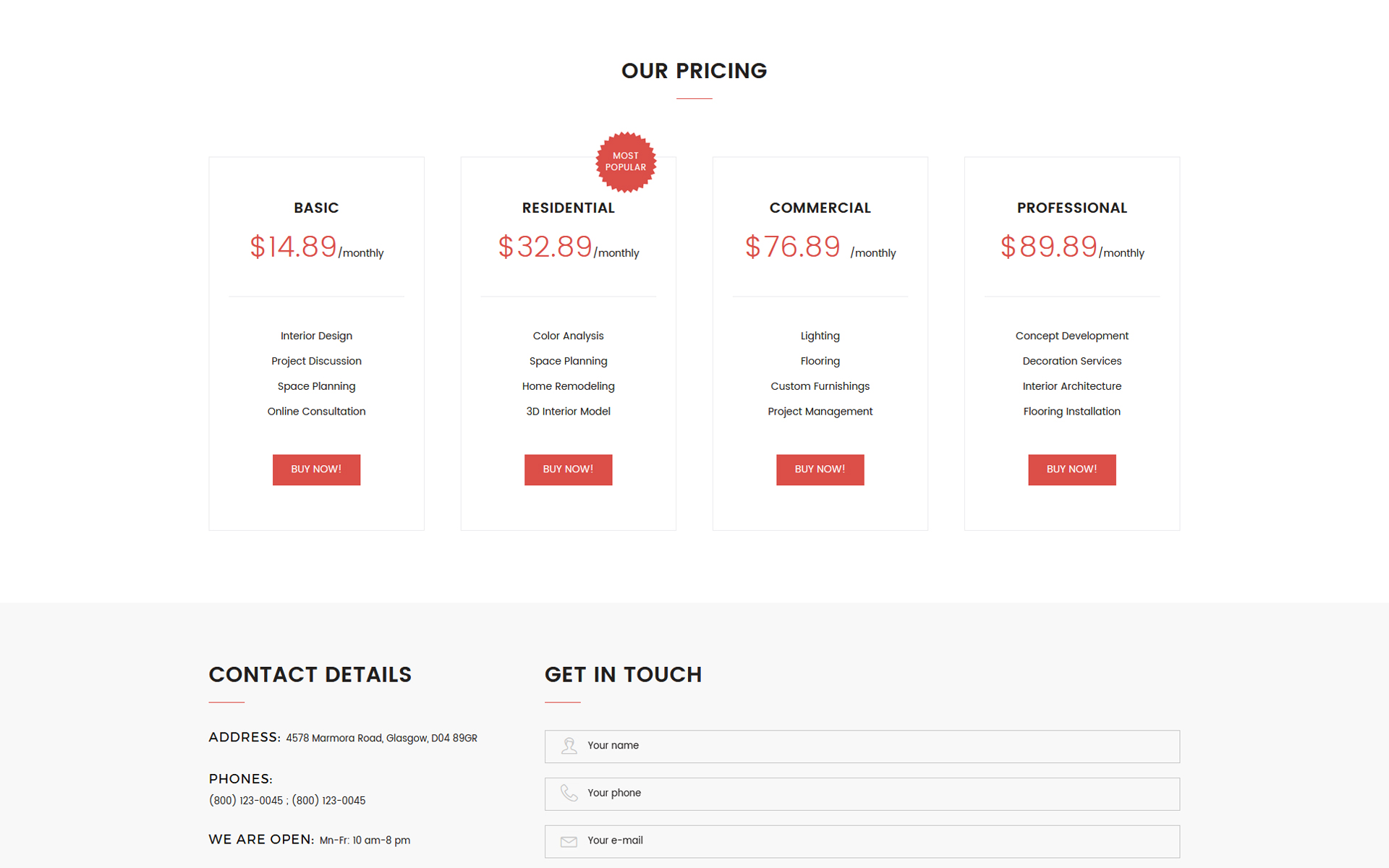
Task: Buy the Commercial plan
Action: (820, 469)
